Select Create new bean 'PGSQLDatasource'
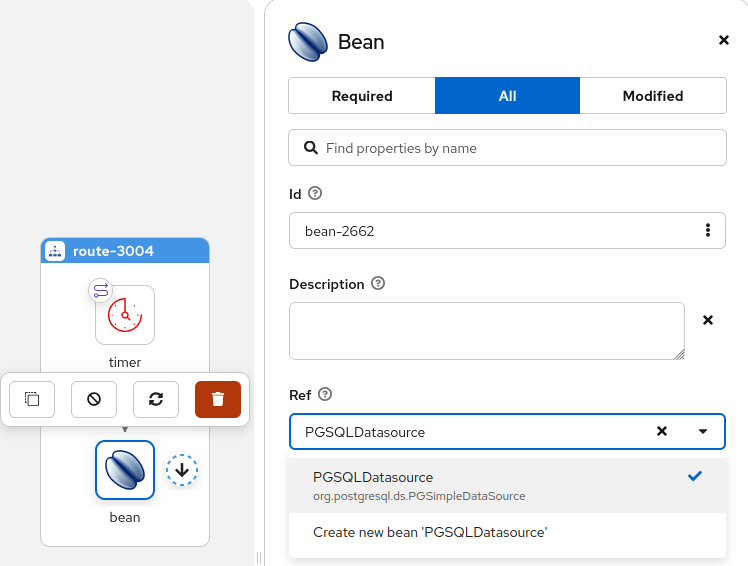Viewport: 748px width, 566px height. click(430, 532)
